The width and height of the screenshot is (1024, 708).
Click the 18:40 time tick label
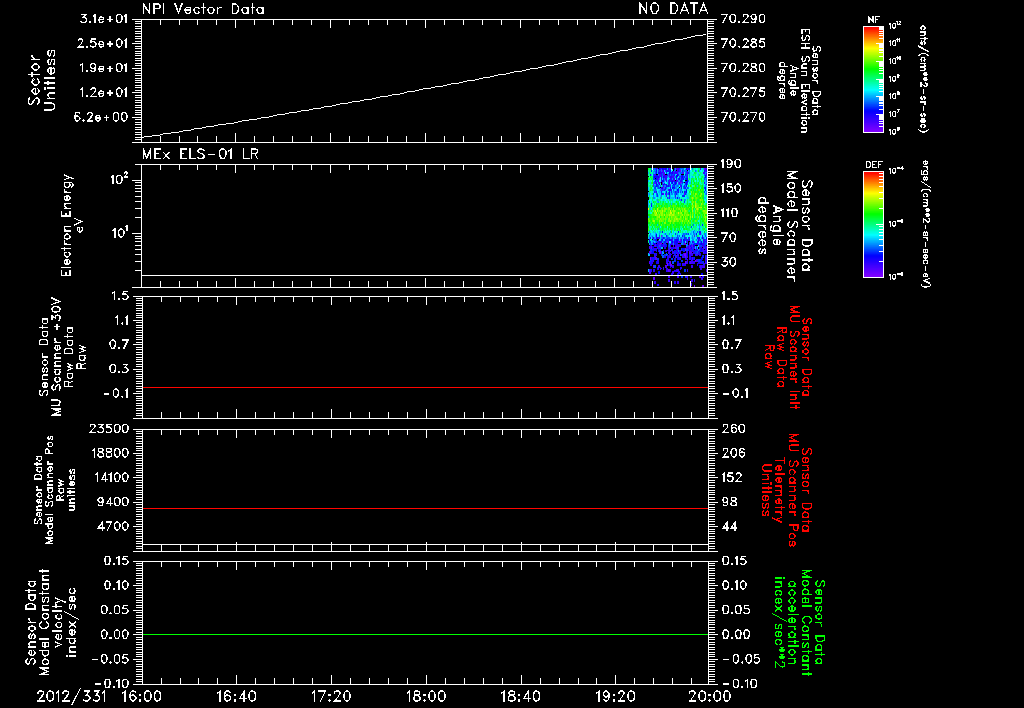tap(520, 697)
